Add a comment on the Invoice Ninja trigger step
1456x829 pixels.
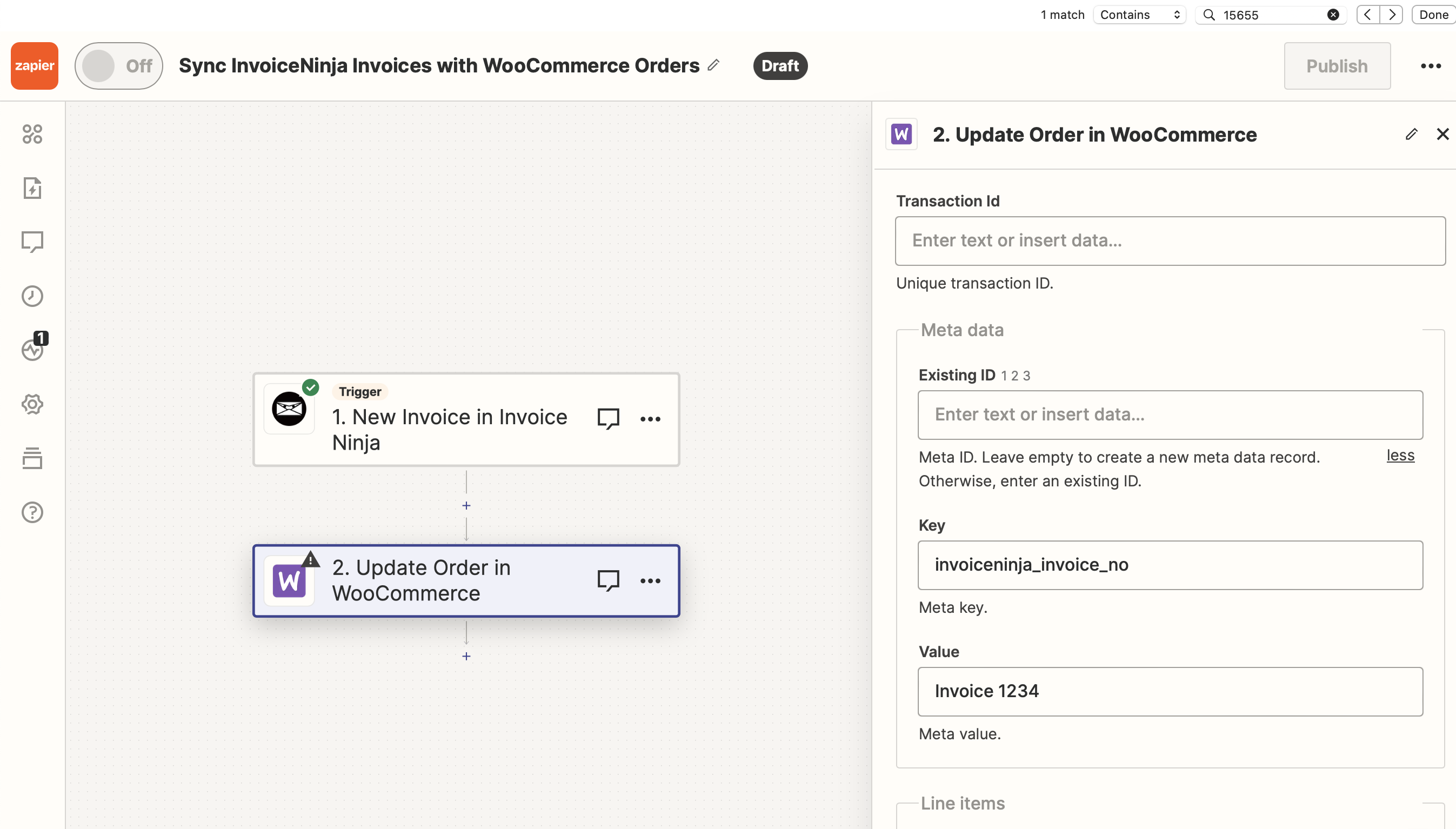(x=608, y=419)
